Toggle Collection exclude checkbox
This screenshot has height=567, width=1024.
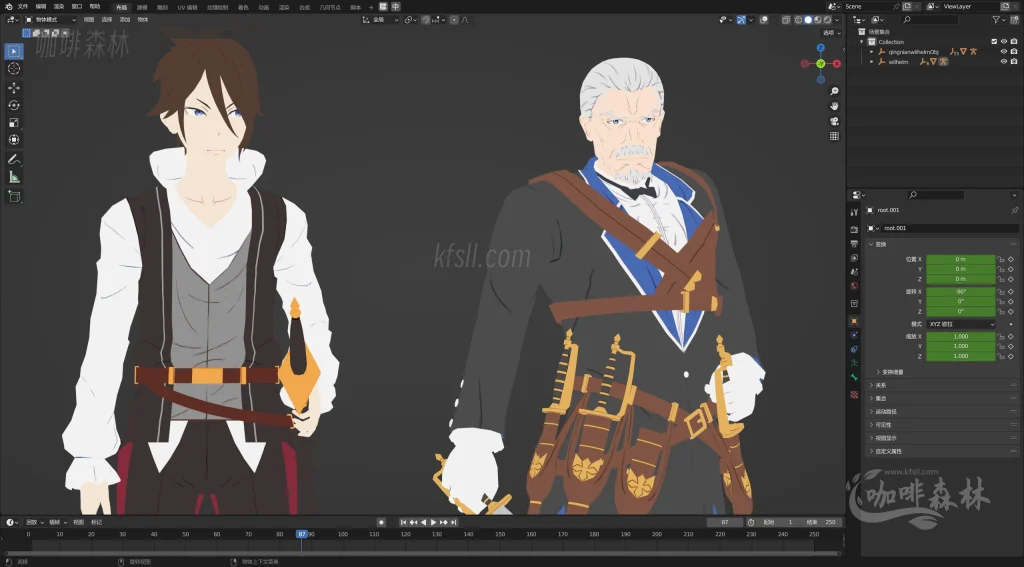coord(994,42)
